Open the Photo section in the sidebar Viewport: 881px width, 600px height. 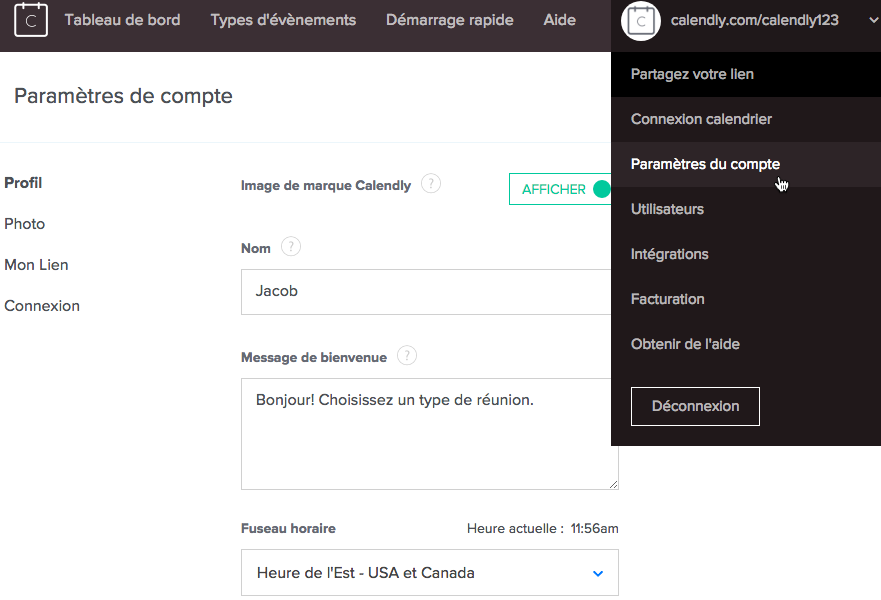click(25, 224)
